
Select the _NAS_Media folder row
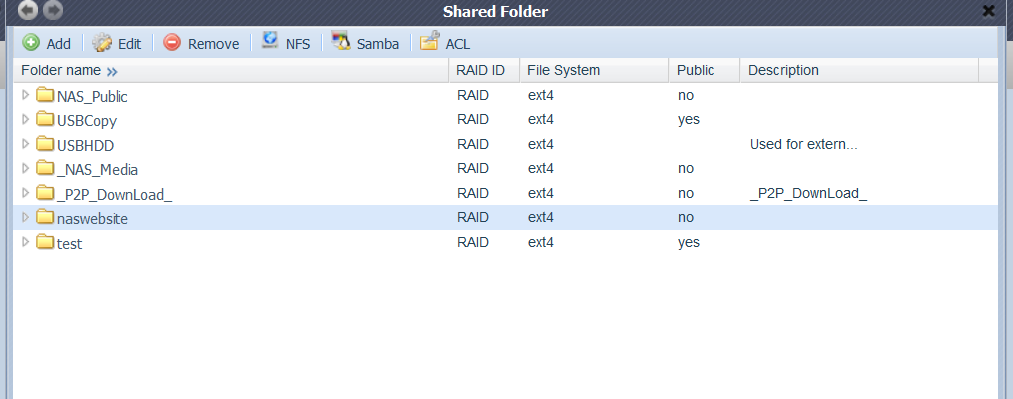click(505, 169)
